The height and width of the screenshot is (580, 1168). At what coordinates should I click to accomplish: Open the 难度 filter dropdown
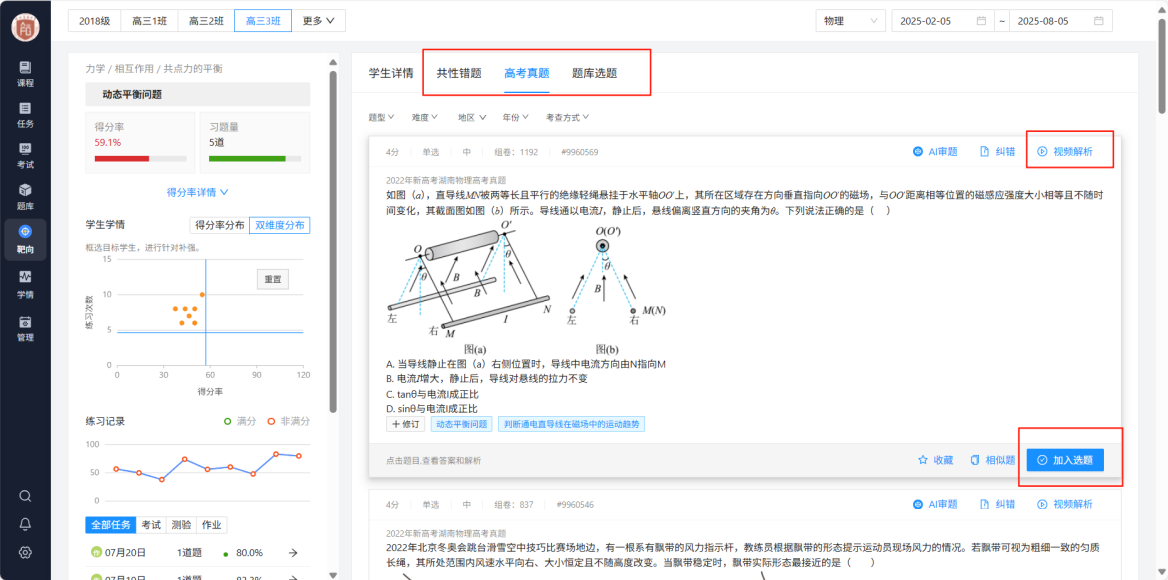(425, 117)
